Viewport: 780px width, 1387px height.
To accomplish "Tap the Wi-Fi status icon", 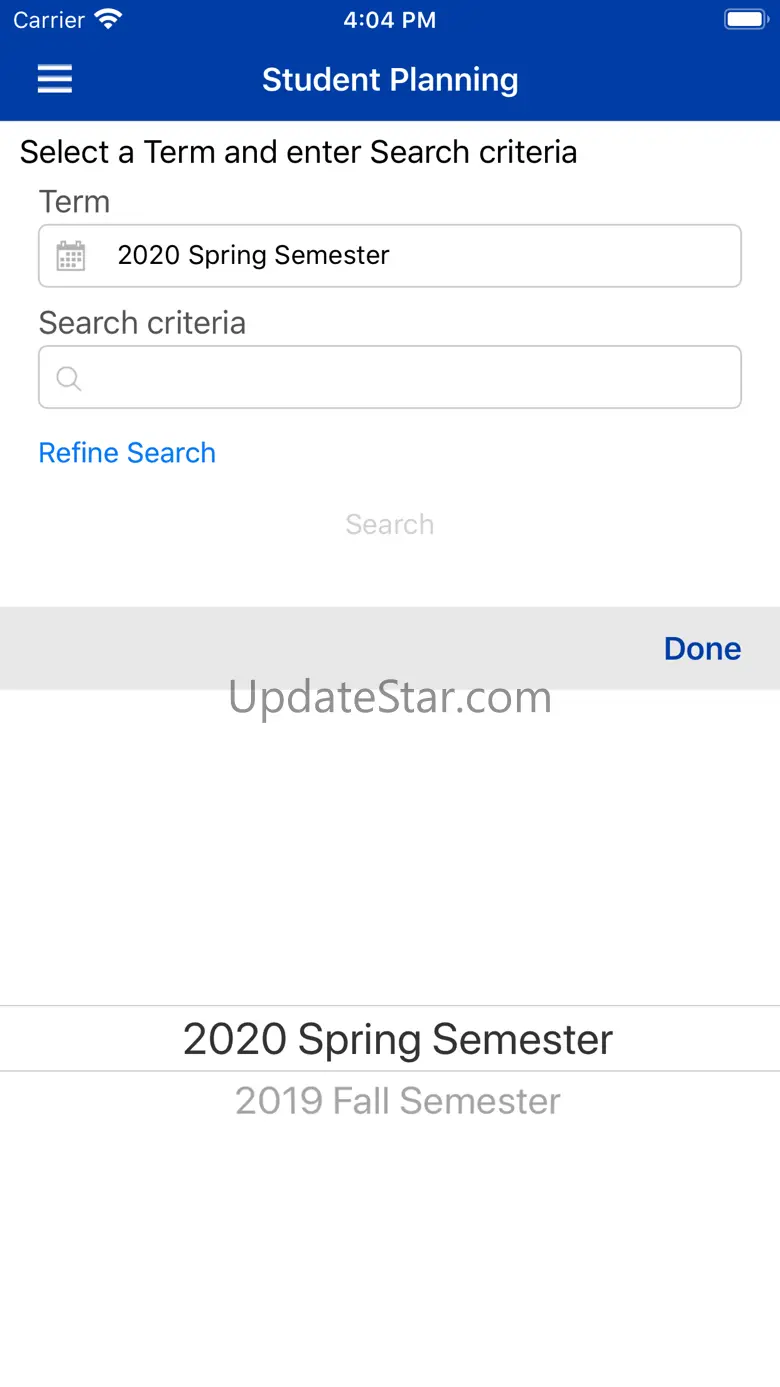I will (x=107, y=20).
